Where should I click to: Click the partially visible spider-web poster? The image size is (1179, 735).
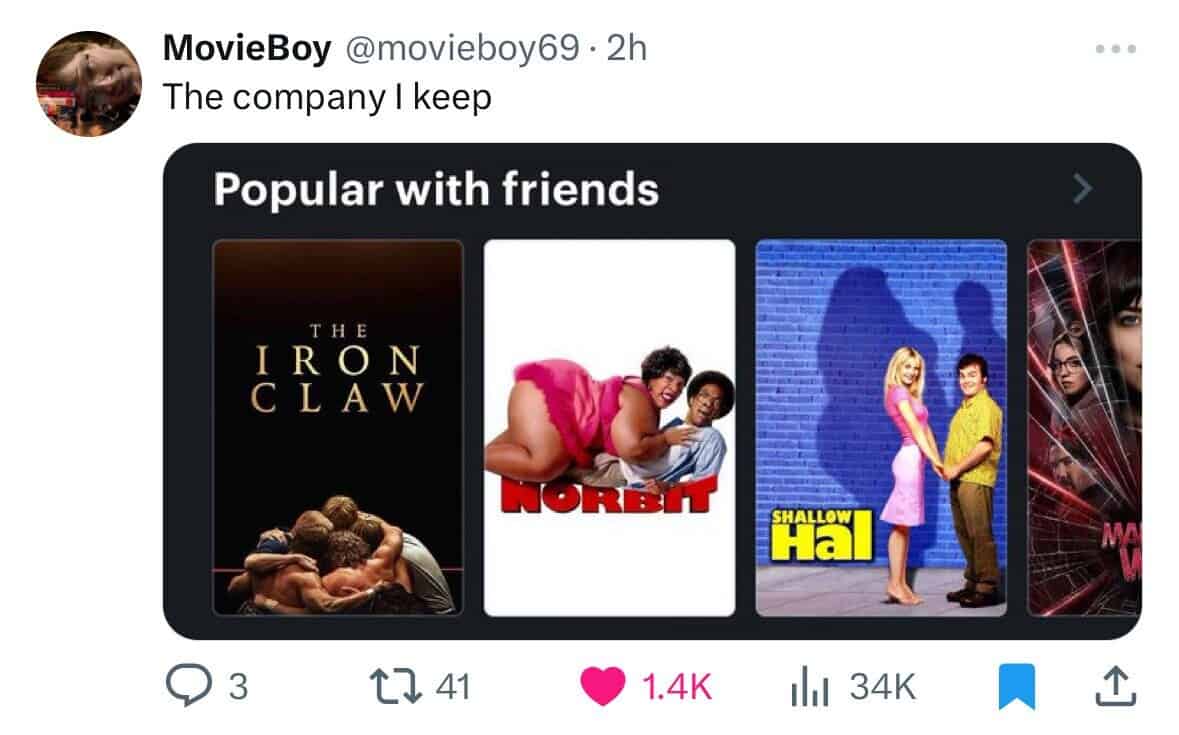(1084, 428)
